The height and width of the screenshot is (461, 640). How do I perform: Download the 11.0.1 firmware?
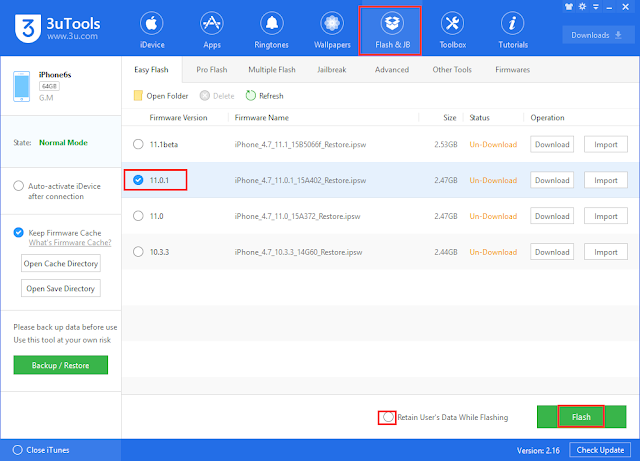click(552, 180)
